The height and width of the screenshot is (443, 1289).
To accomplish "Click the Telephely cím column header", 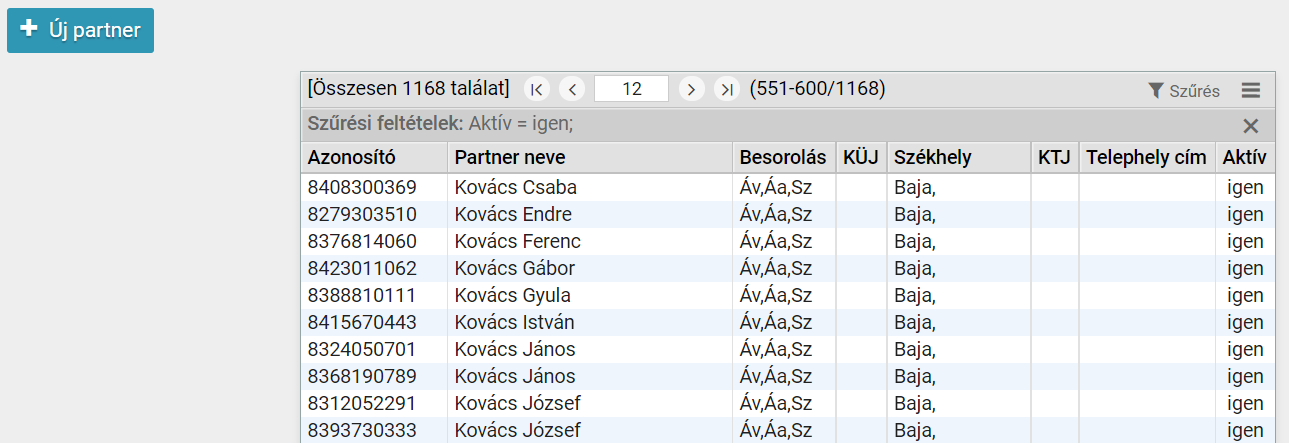I will point(1146,157).
